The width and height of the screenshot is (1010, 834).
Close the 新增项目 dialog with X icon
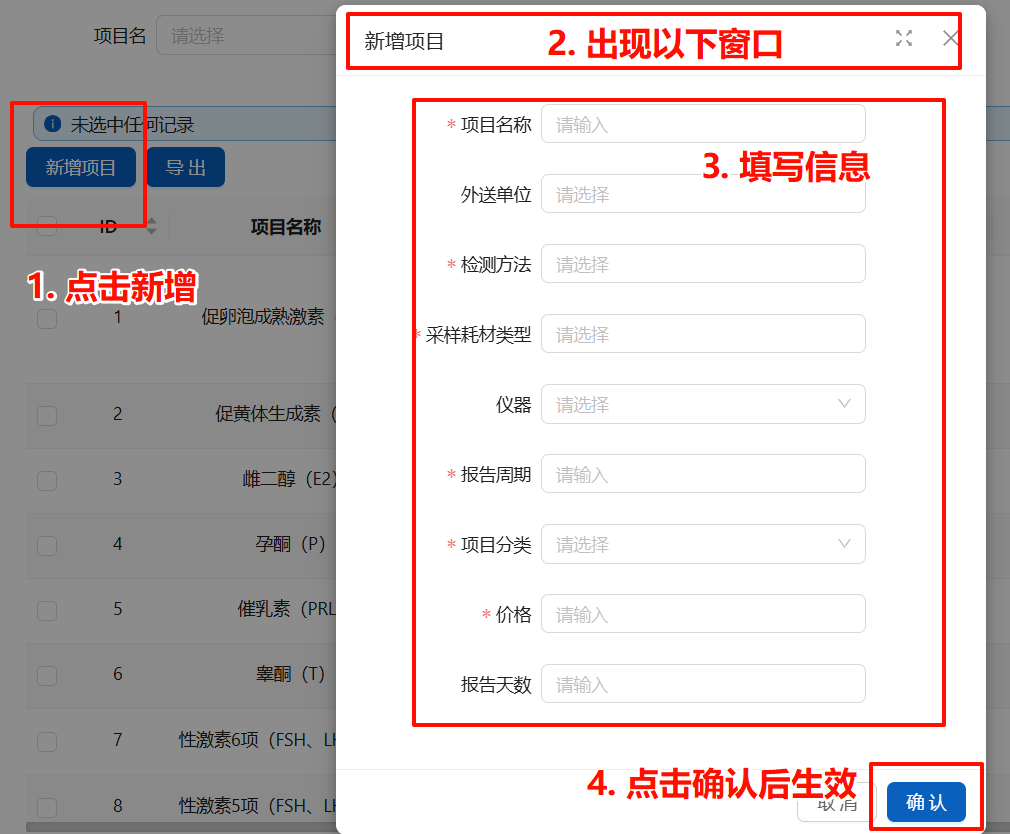click(950, 39)
